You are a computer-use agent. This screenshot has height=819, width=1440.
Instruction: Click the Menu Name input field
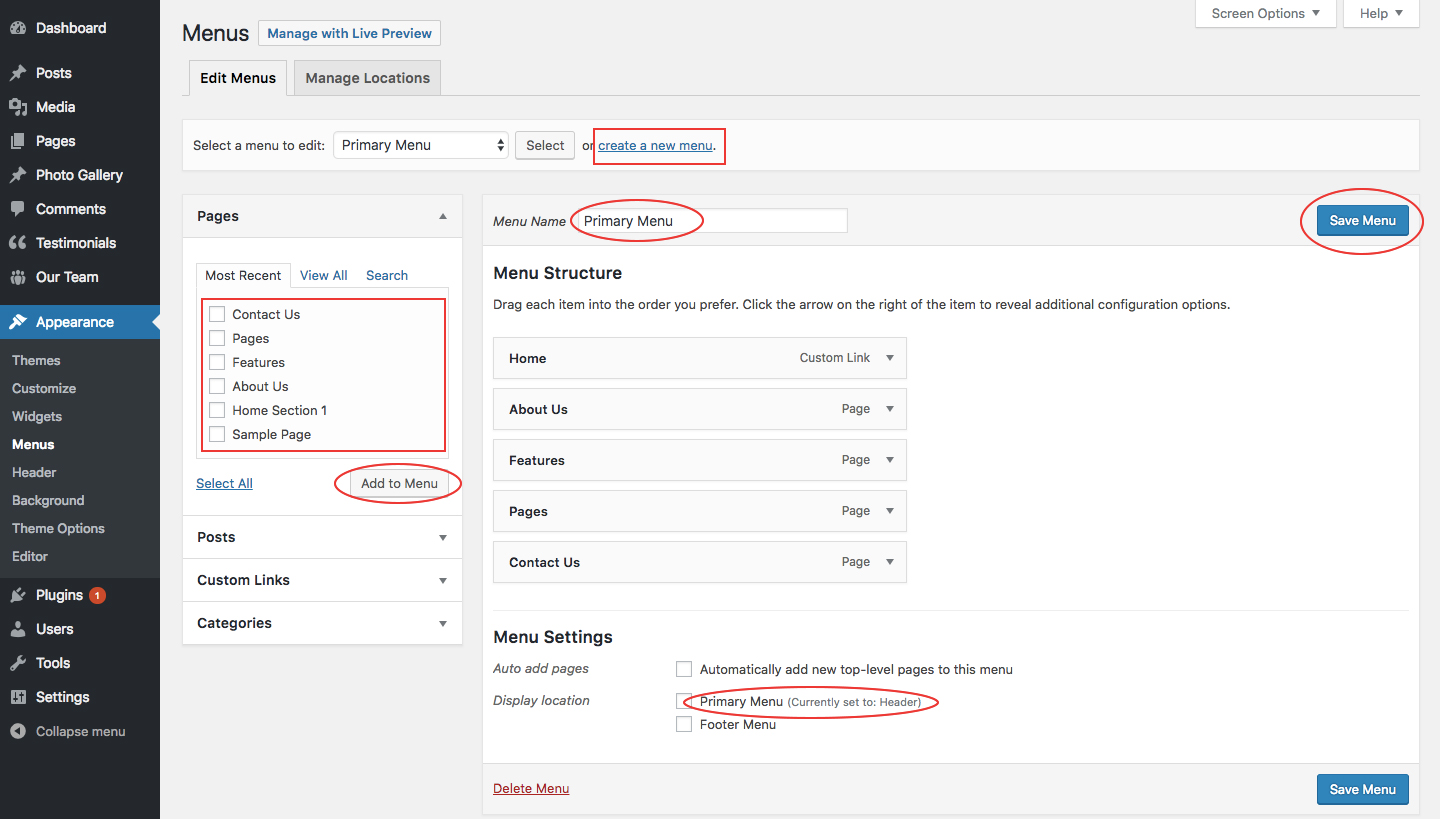pyautogui.click(x=710, y=221)
